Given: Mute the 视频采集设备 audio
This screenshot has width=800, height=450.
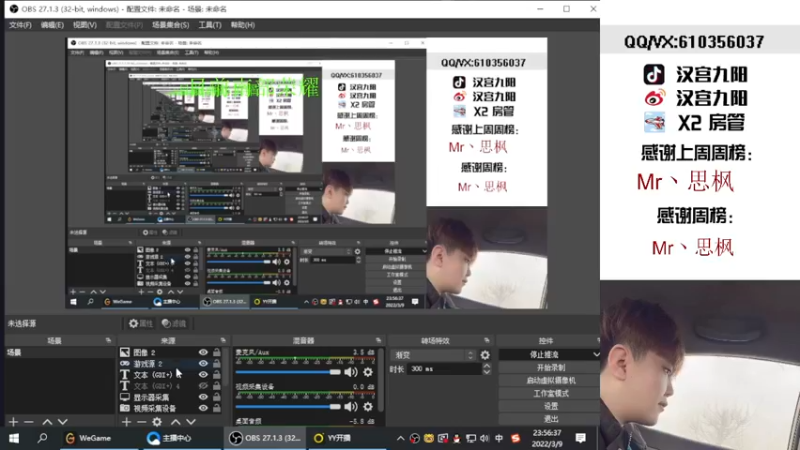Looking at the screenshot, I should (351, 407).
